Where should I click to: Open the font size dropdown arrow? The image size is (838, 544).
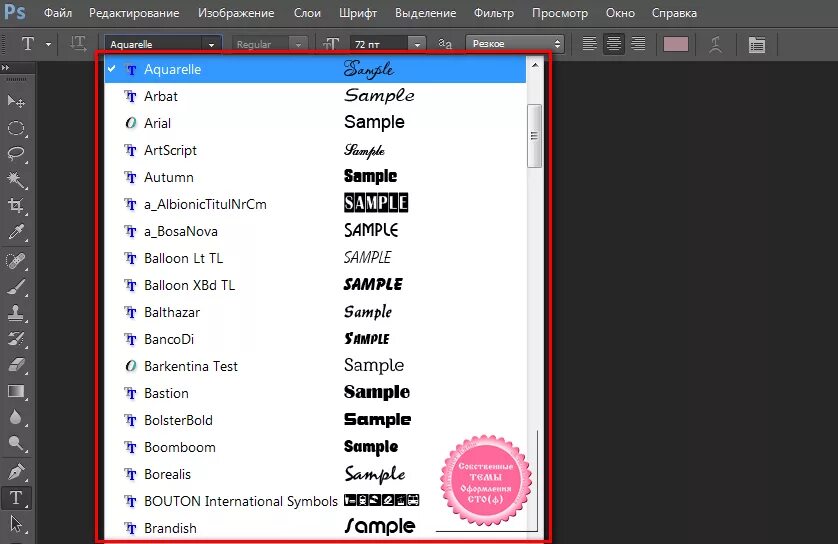(x=417, y=44)
